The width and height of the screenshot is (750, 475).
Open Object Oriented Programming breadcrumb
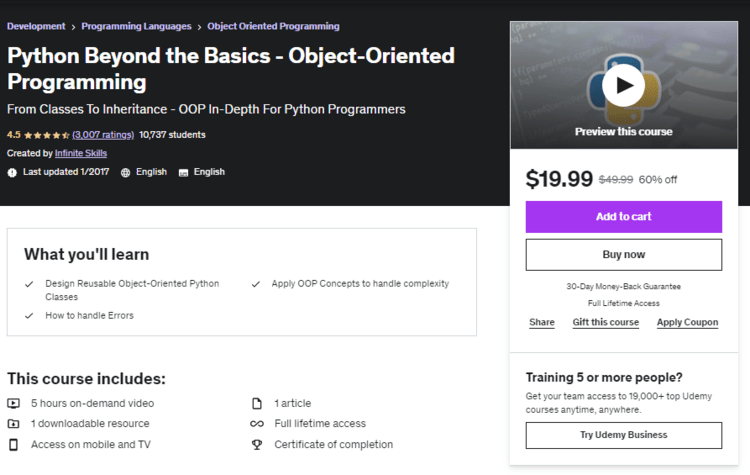273,26
